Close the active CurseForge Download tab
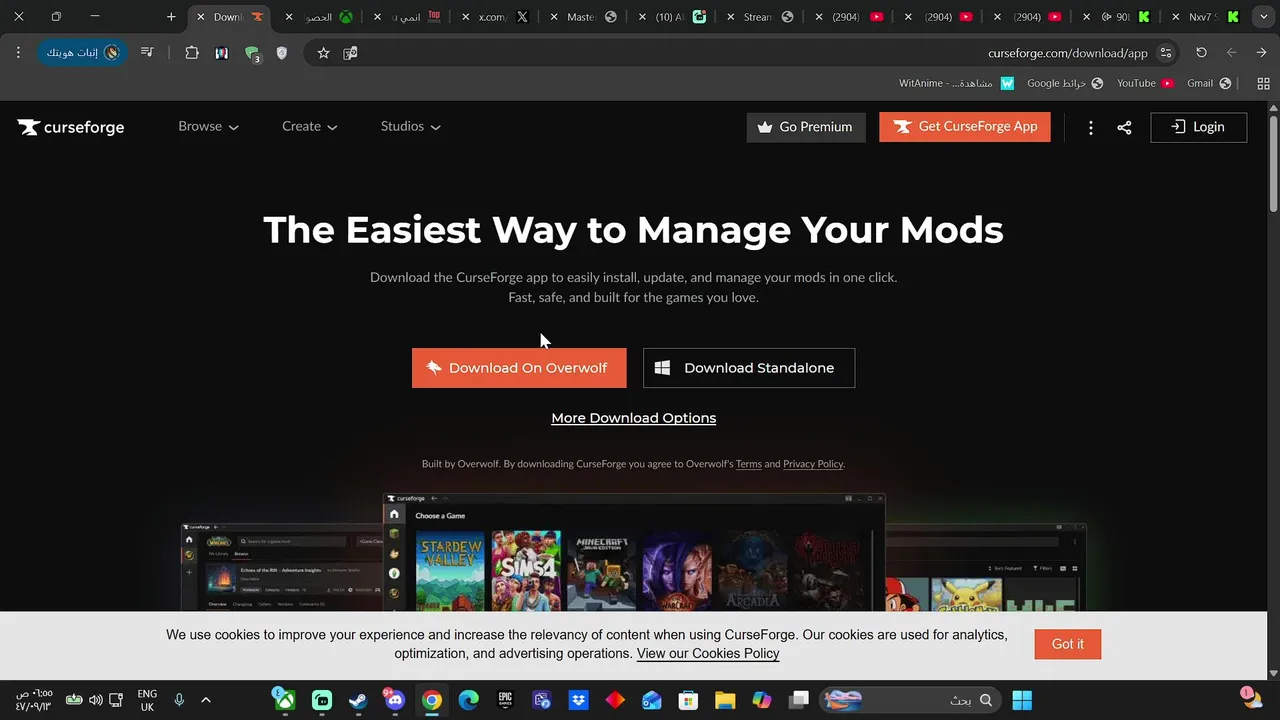The height and width of the screenshot is (720, 1280). 201,17
